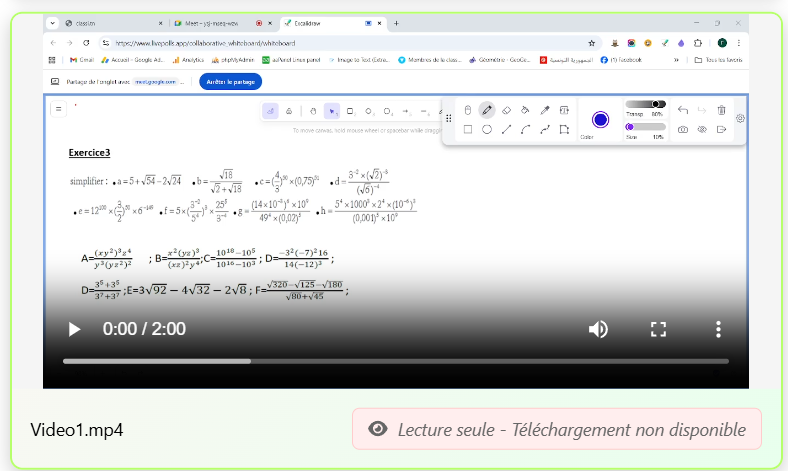Choose the eyedropper color picker tool
This screenshot has width=788, height=471.
545,110
